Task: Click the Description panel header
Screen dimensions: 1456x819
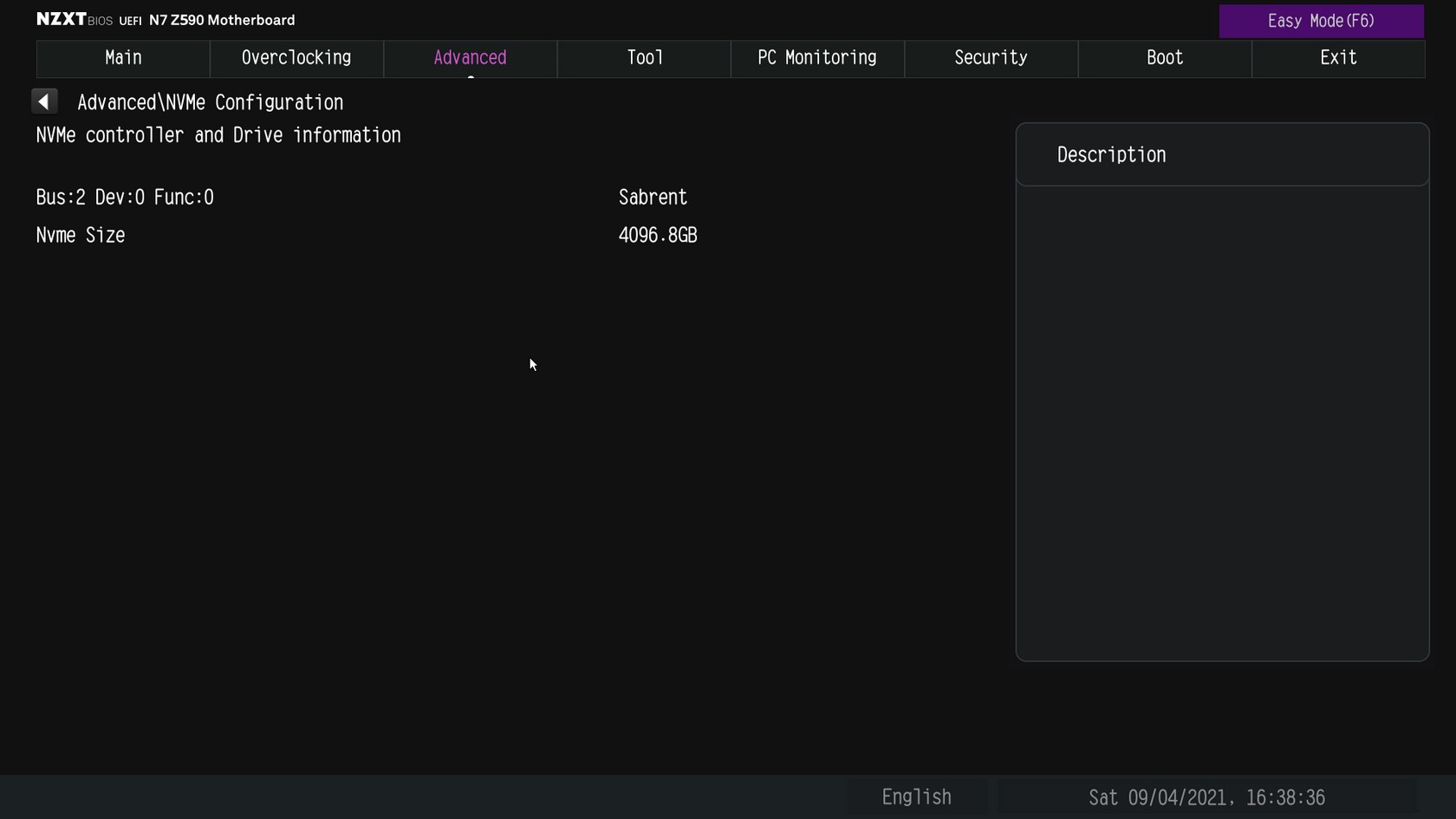Action: point(1222,154)
